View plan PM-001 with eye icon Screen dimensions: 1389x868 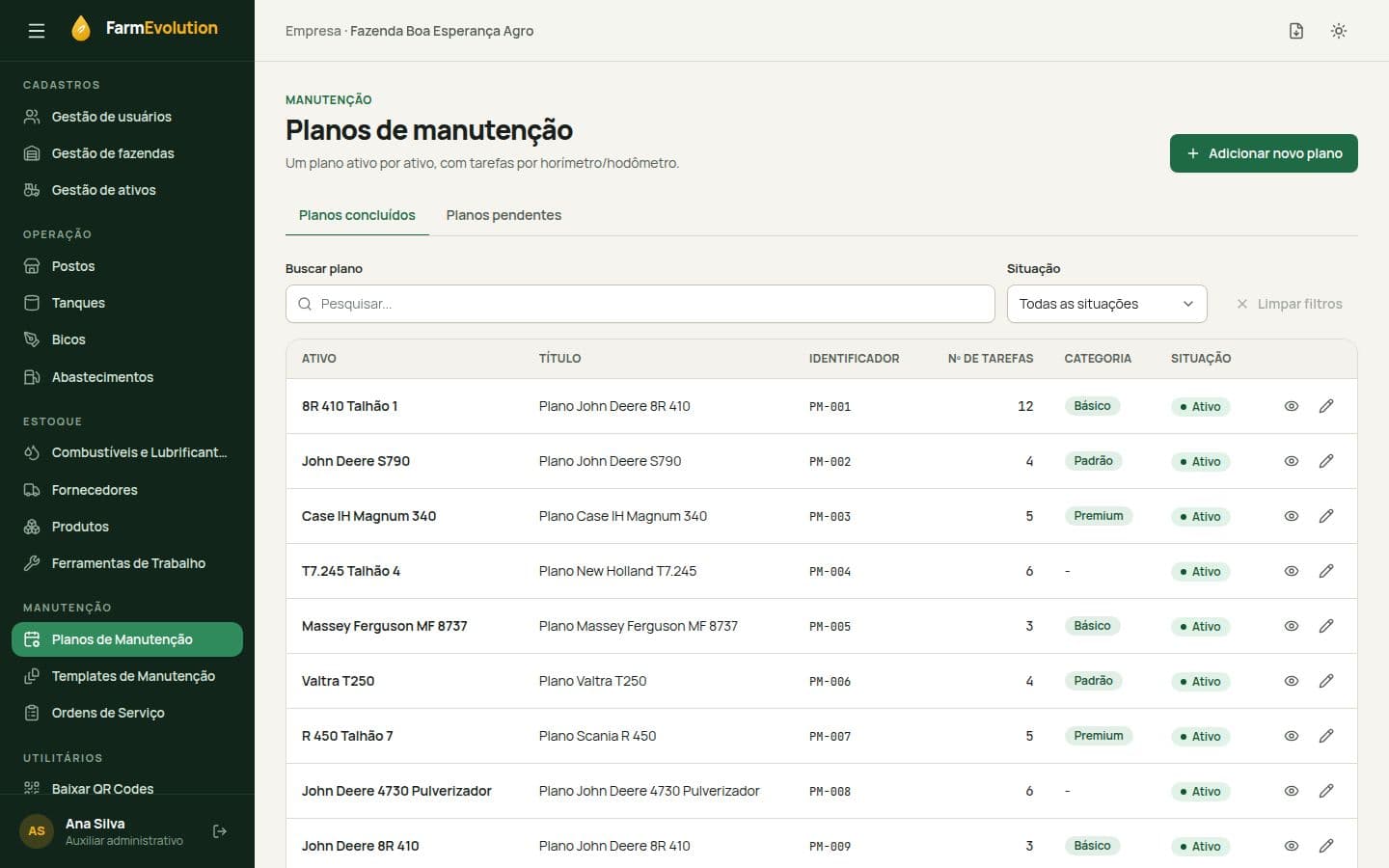(1292, 406)
